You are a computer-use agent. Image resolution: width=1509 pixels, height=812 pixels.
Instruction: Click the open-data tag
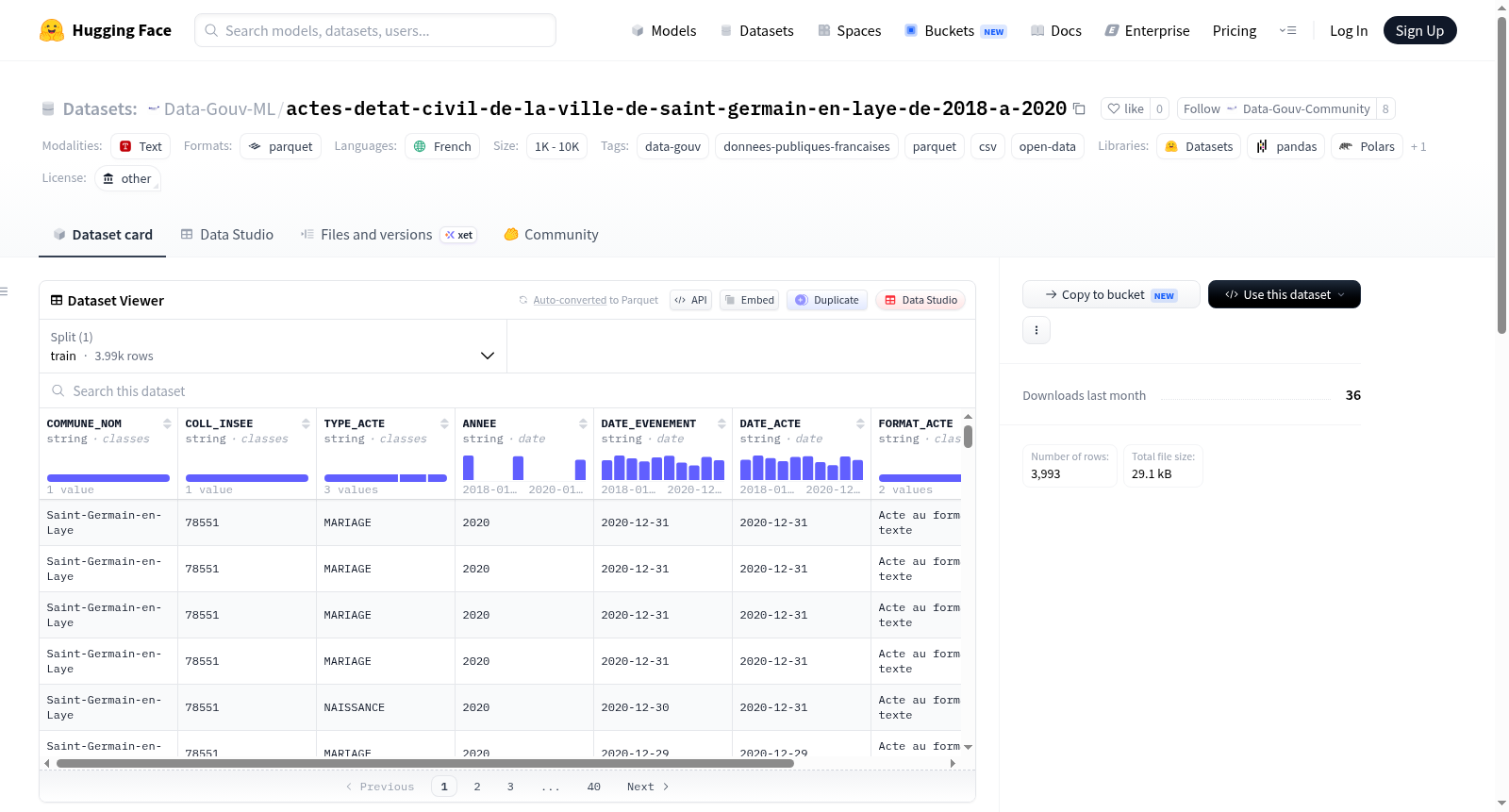pos(1048,146)
